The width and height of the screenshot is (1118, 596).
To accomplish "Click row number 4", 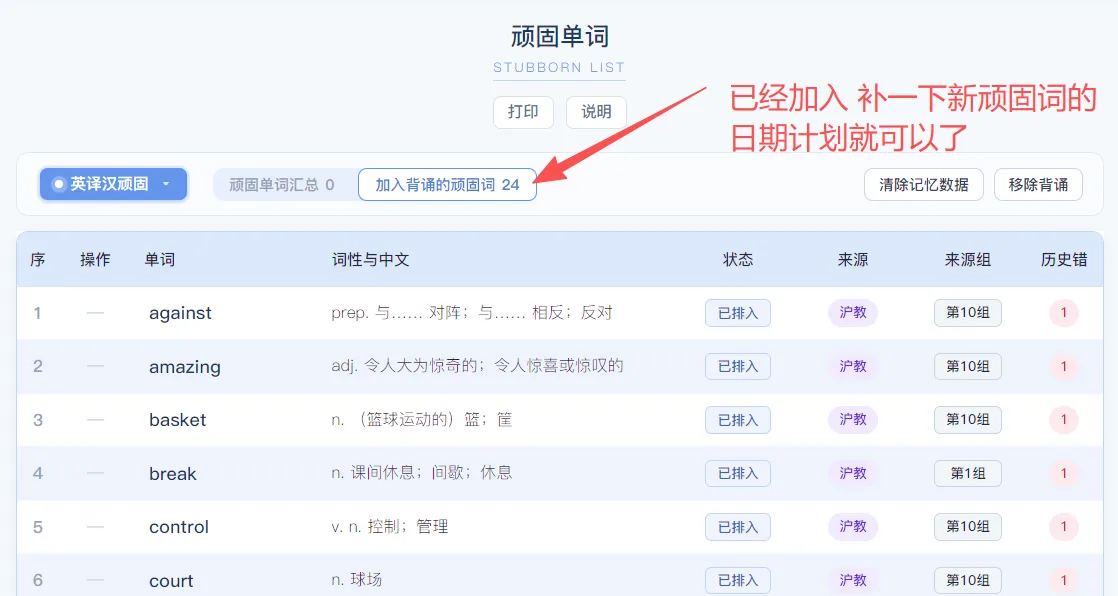I will [x=38, y=473].
